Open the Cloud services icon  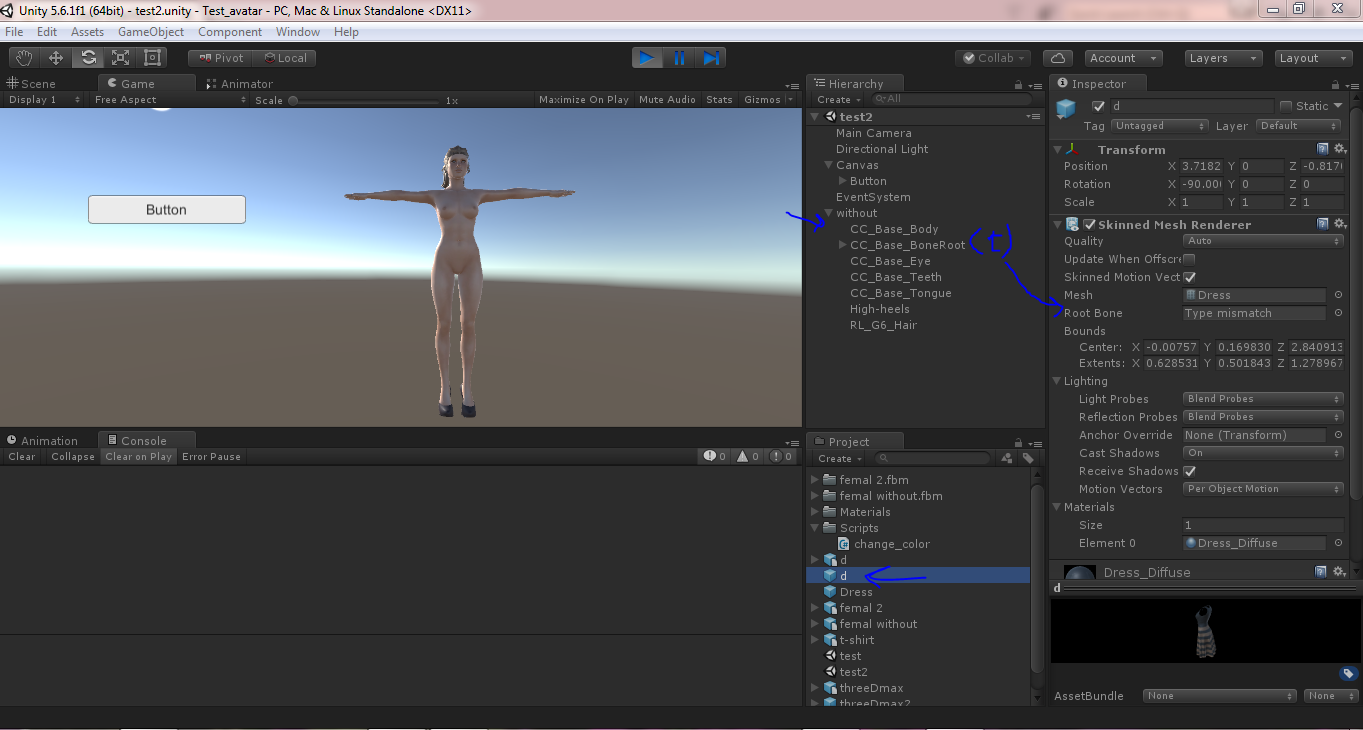coord(1057,58)
